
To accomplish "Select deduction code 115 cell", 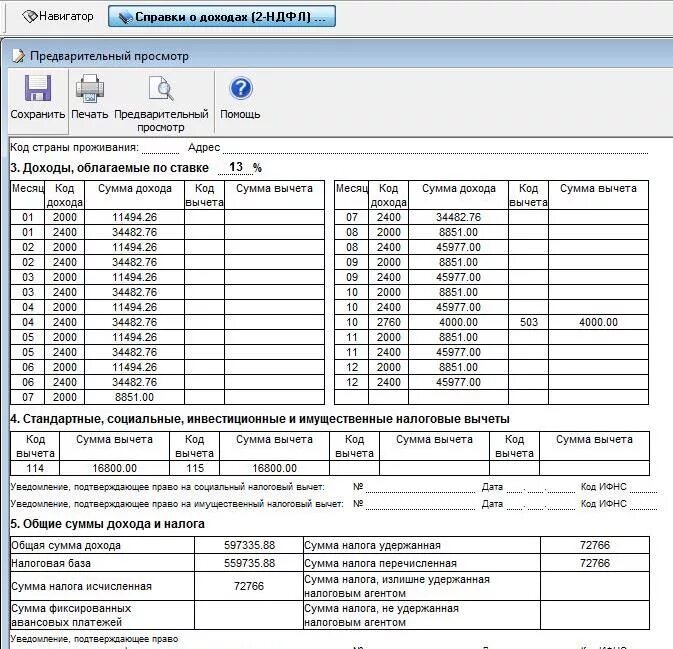I will click(195, 468).
